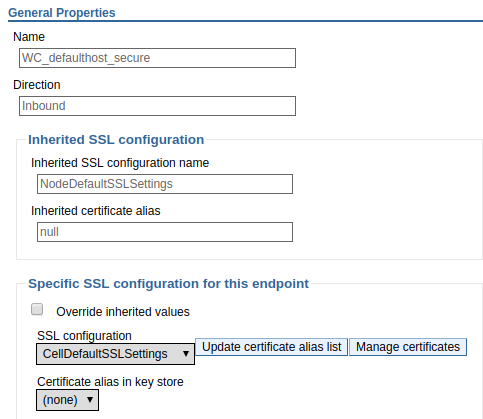Click the Name field containing WC_defaulthost_secure

(x=157, y=58)
